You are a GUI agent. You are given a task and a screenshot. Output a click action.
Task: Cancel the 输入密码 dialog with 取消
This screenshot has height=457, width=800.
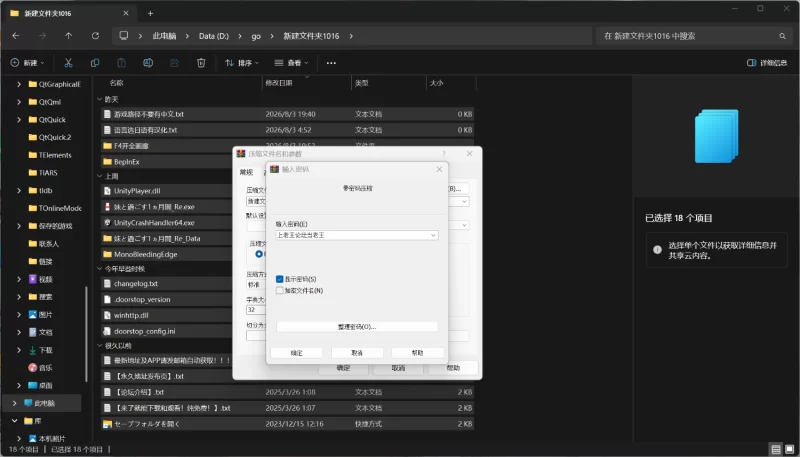[x=357, y=353]
